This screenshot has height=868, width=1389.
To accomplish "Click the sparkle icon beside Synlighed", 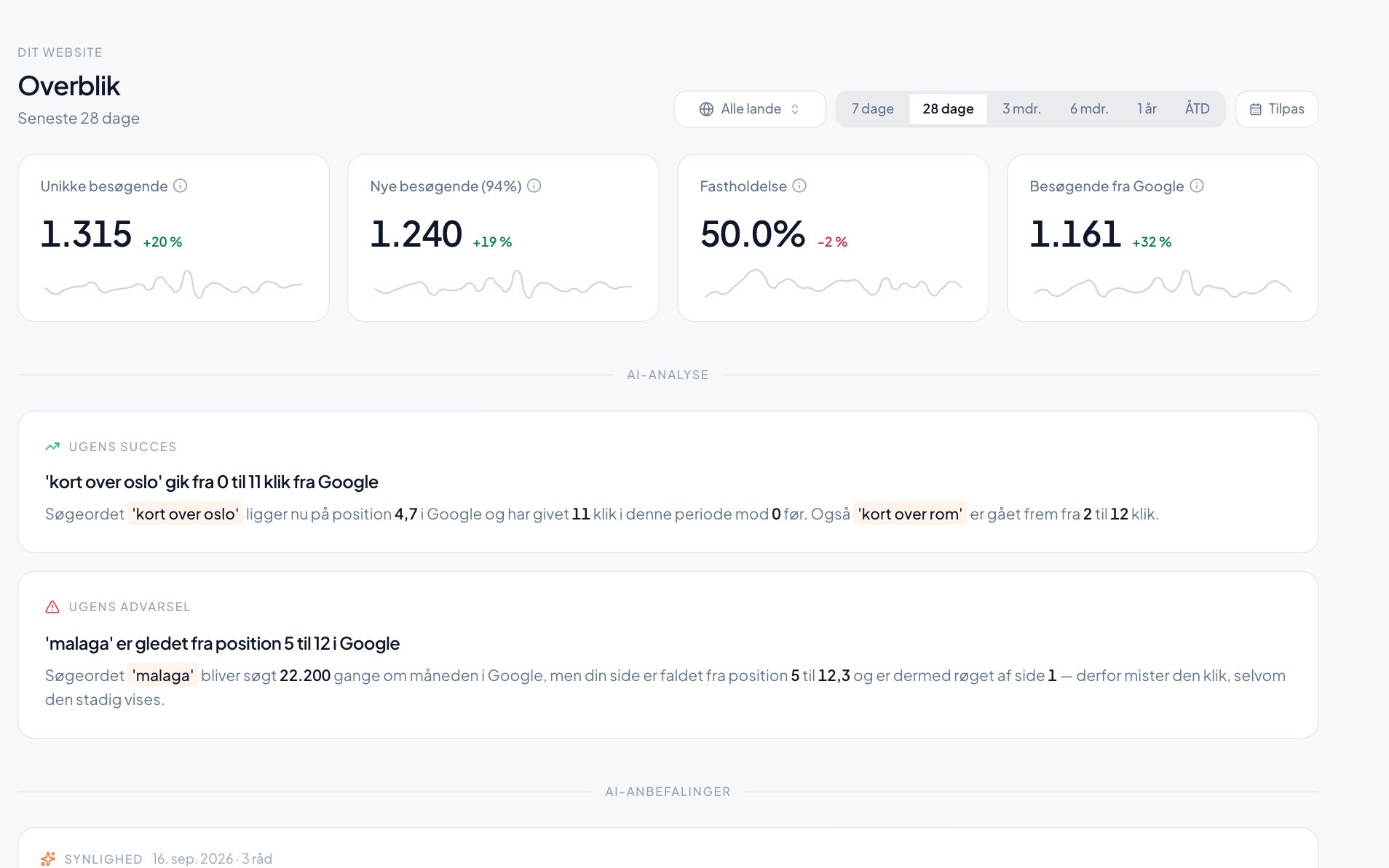I will click(48, 859).
